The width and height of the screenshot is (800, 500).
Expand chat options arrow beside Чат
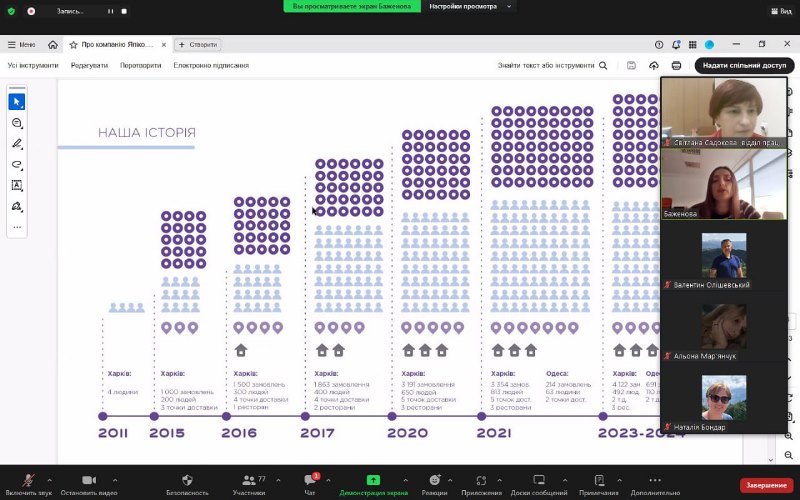click(x=328, y=480)
